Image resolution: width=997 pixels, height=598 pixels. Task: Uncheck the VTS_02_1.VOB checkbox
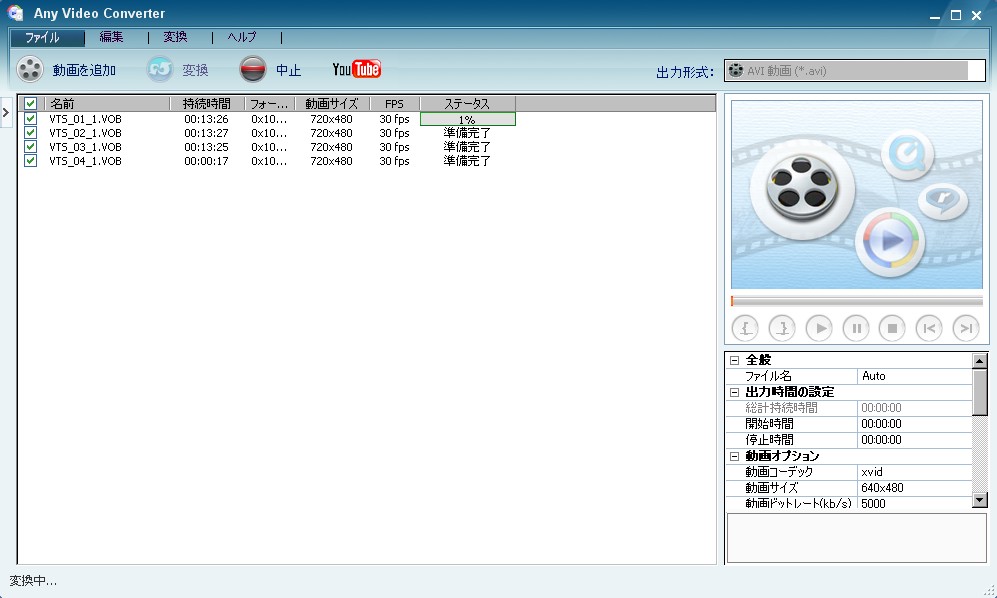pyautogui.click(x=31, y=133)
